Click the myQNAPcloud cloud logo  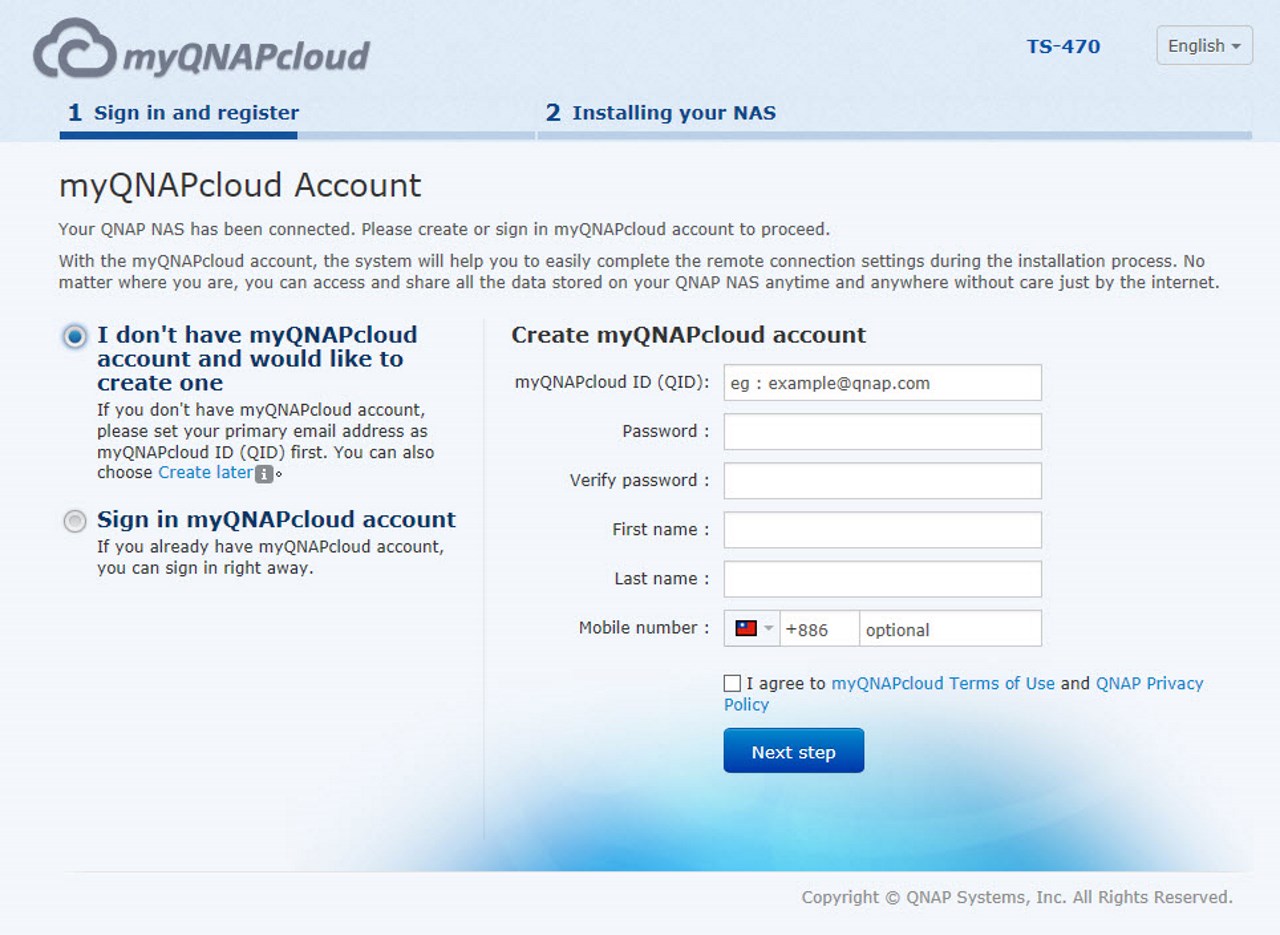click(x=201, y=49)
